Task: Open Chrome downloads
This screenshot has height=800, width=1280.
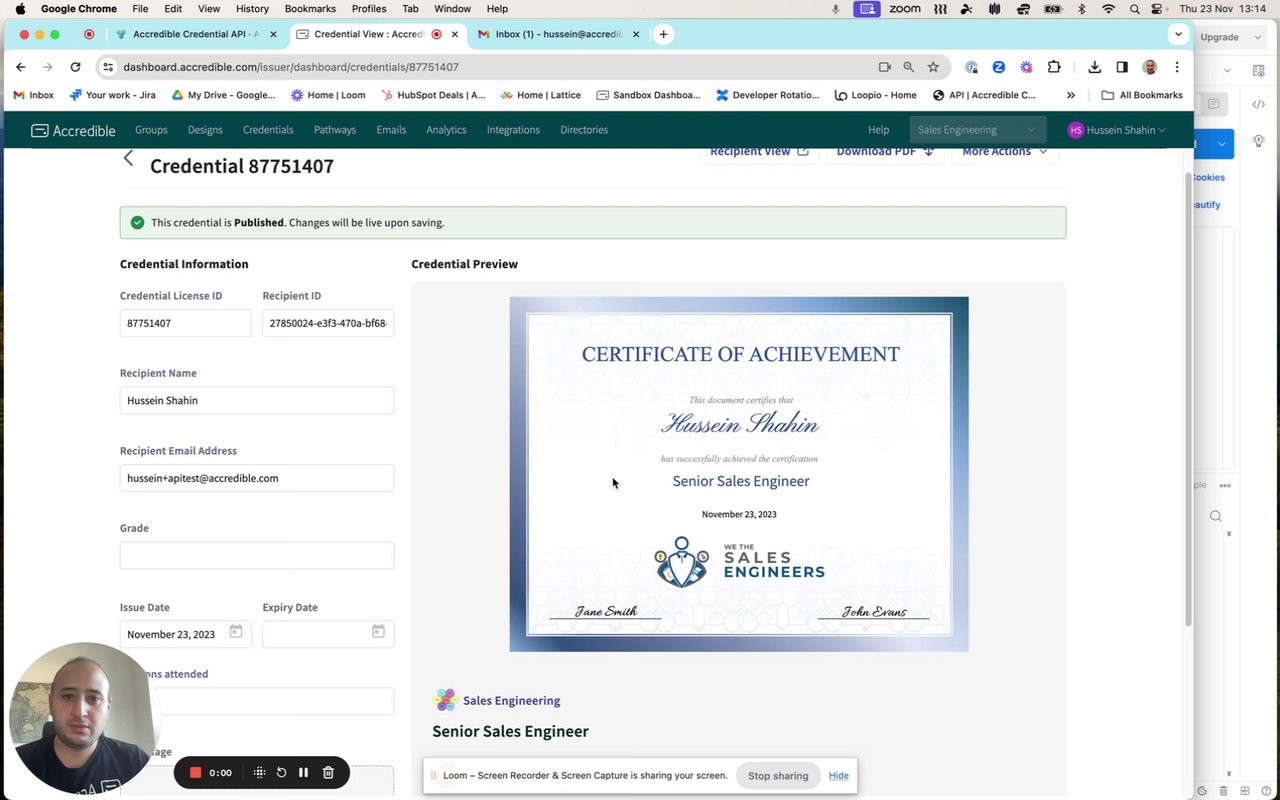Action: click(1095, 67)
